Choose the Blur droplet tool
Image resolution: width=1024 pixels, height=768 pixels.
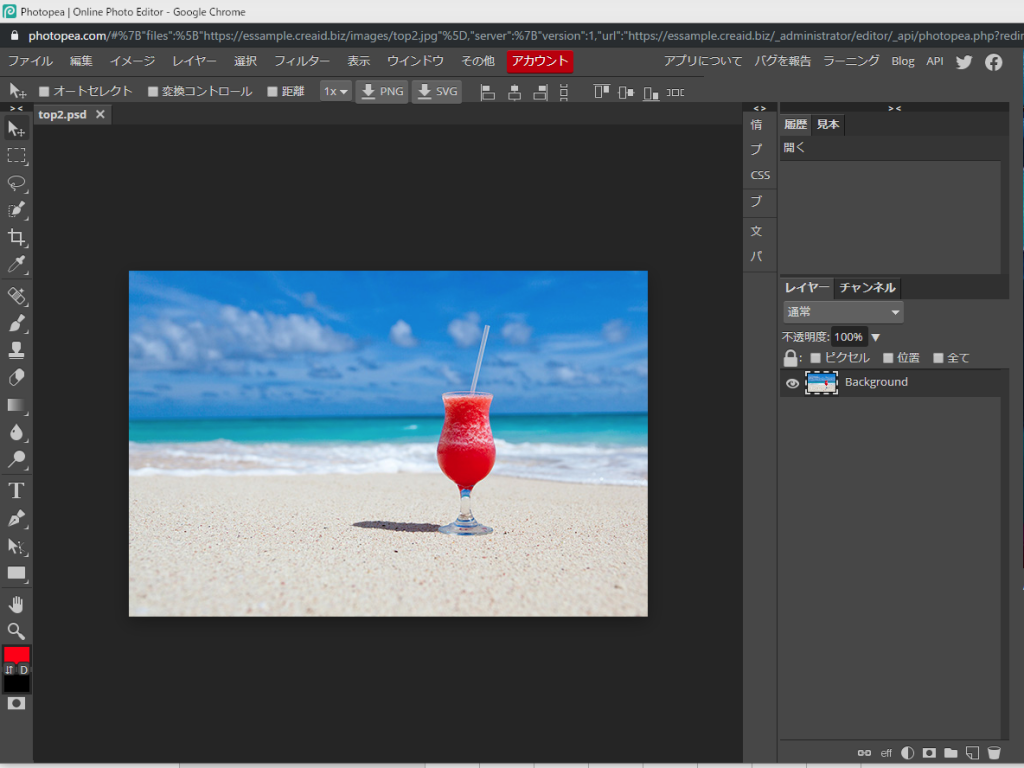pos(16,432)
